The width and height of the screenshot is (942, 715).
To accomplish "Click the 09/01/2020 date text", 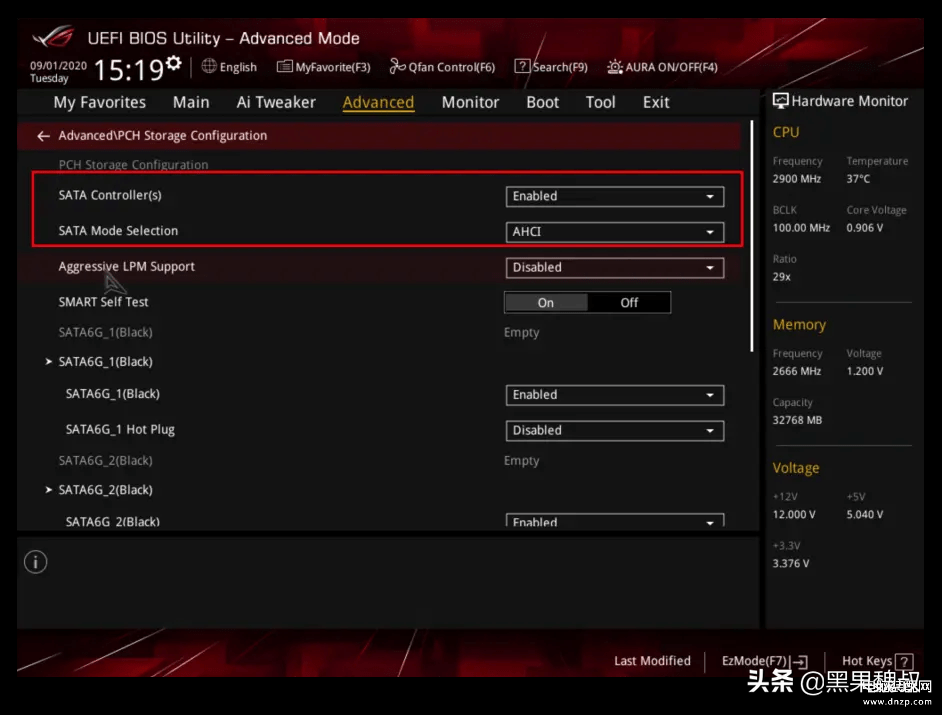I will click(x=58, y=65).
